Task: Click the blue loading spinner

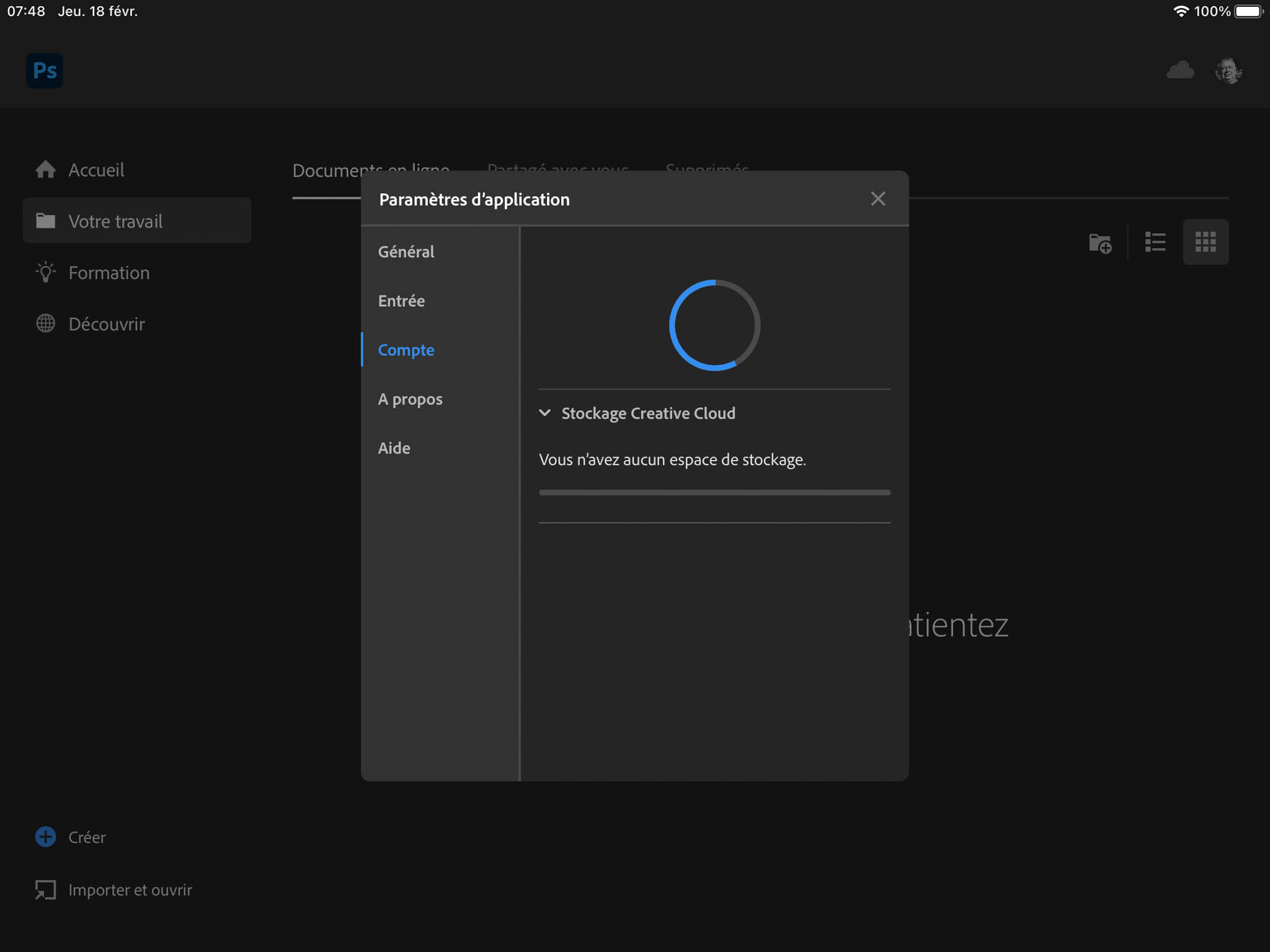Action: [x=714, y=325]
